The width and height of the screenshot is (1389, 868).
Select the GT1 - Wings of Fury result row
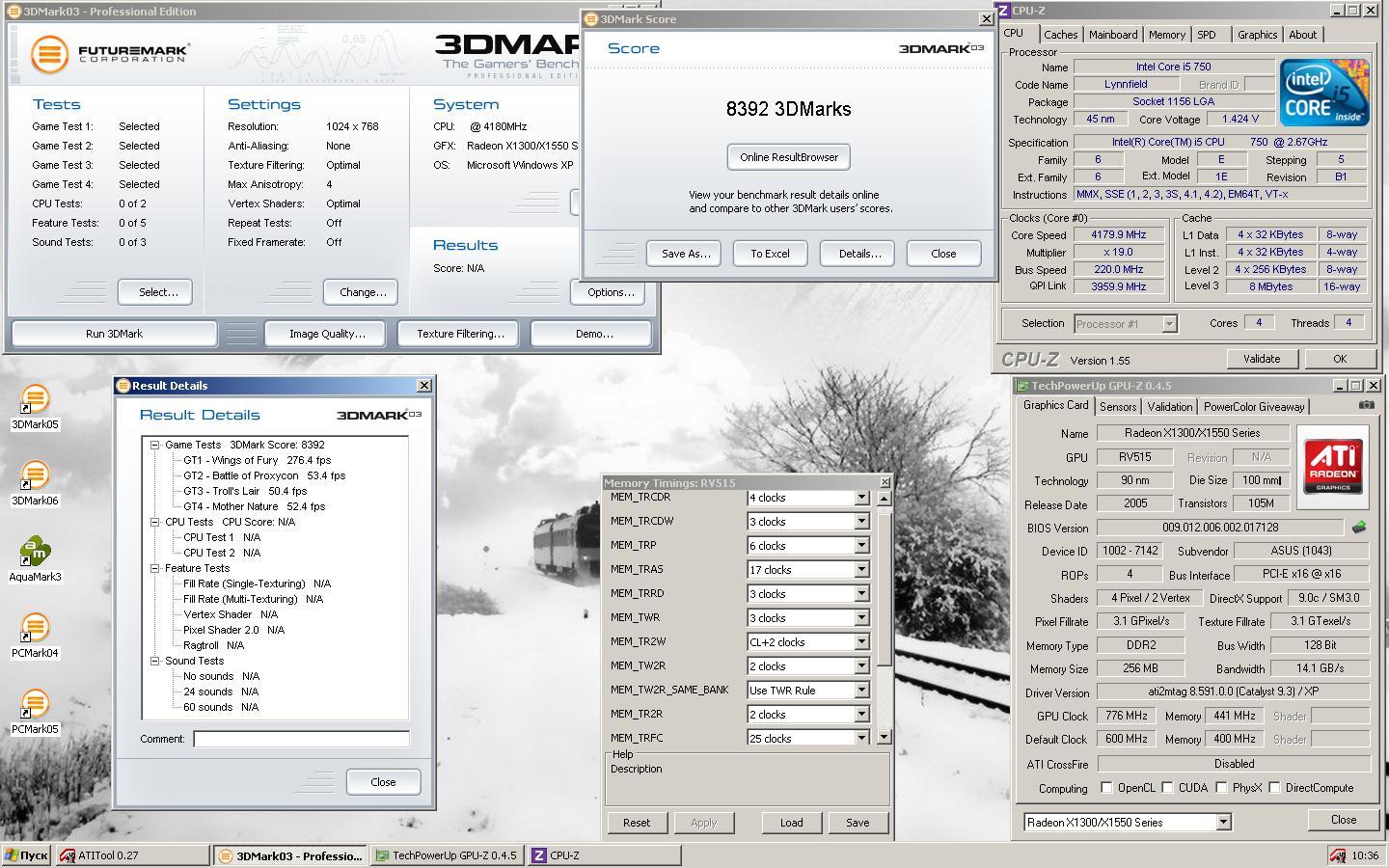(x=257, y=460)
